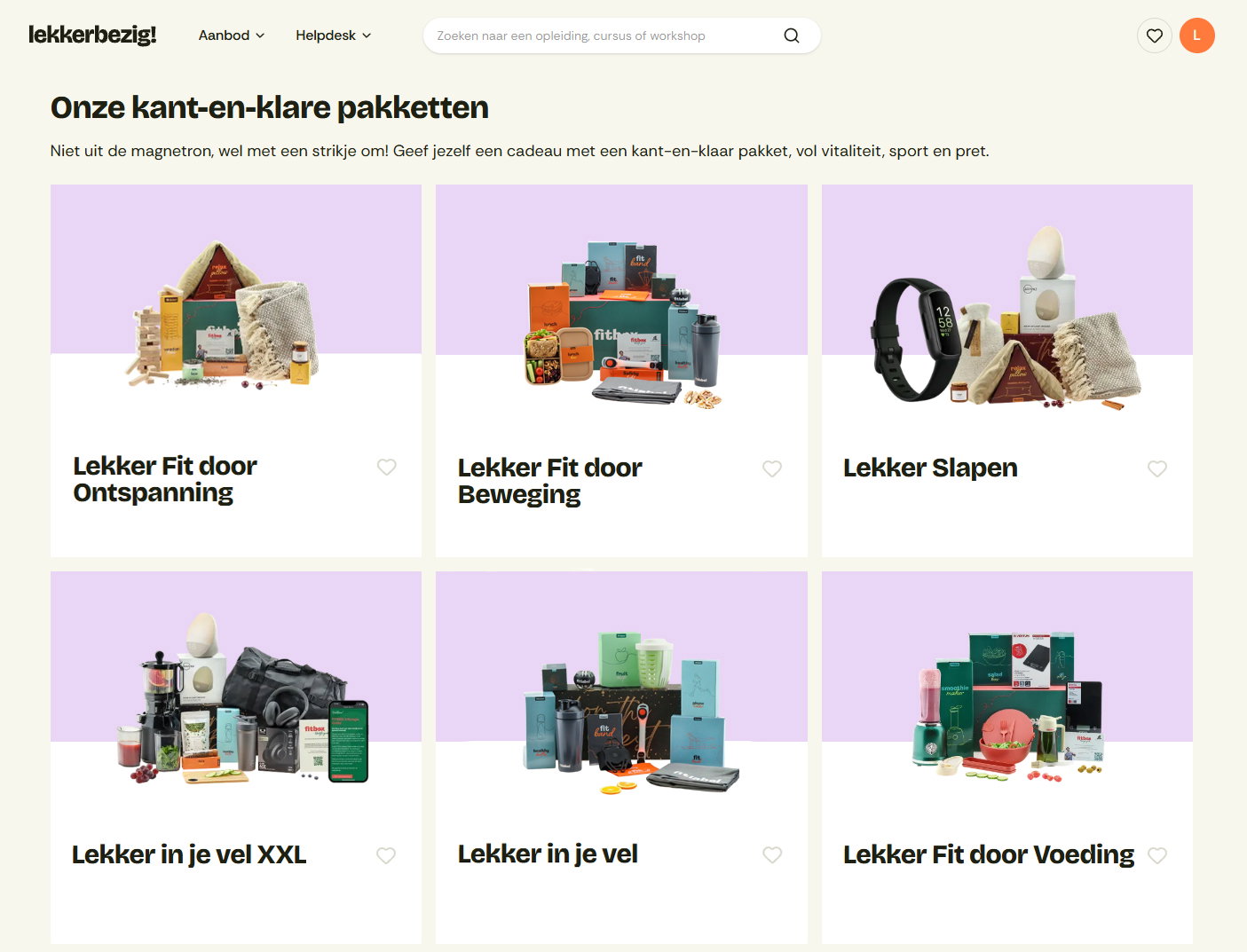Viewport: 1247px width, 952px height.
Task: Expand the Helpdesk dropdown menu
Action: click(334, 35)
